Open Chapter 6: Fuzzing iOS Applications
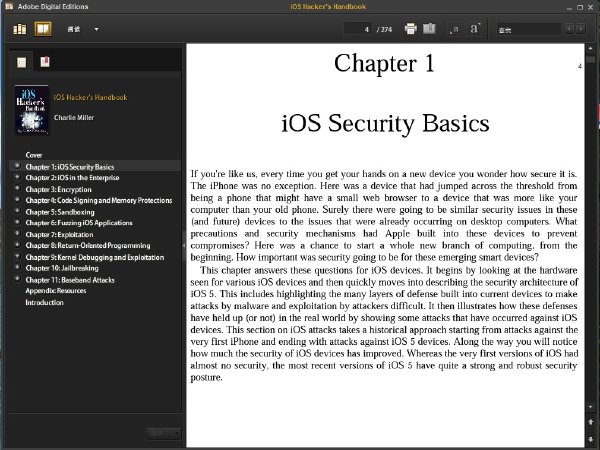 79,223
